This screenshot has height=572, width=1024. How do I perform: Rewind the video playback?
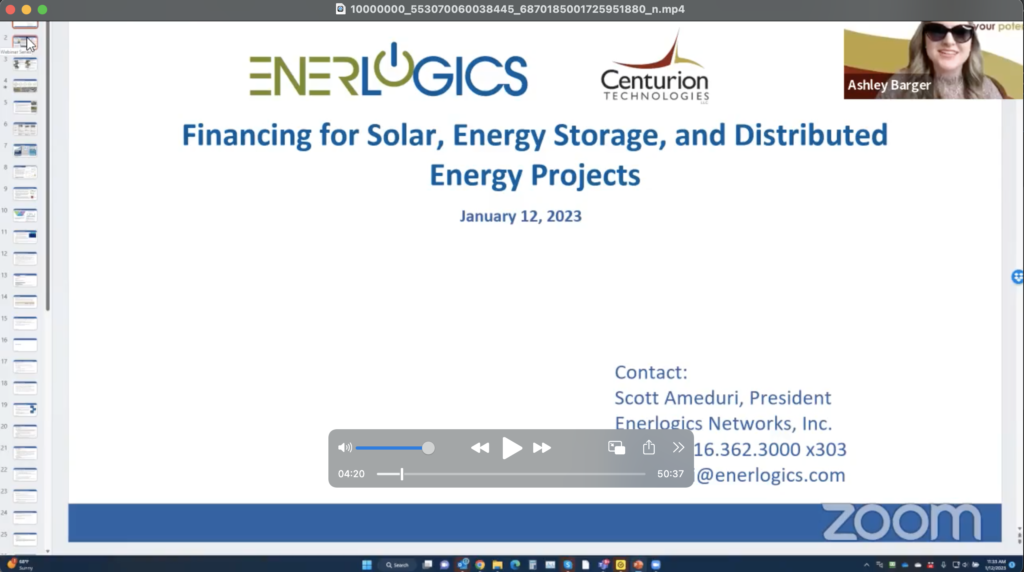[x=480, y=448]
